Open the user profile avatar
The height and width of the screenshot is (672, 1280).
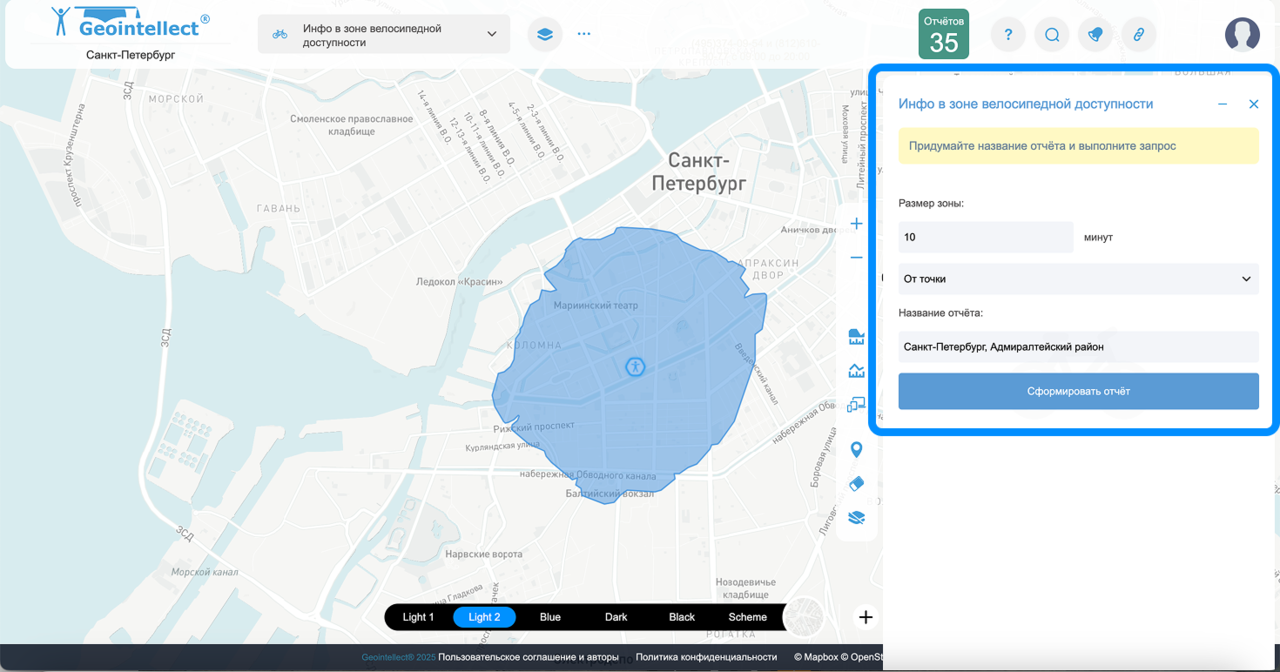[x=1242, y=34]
